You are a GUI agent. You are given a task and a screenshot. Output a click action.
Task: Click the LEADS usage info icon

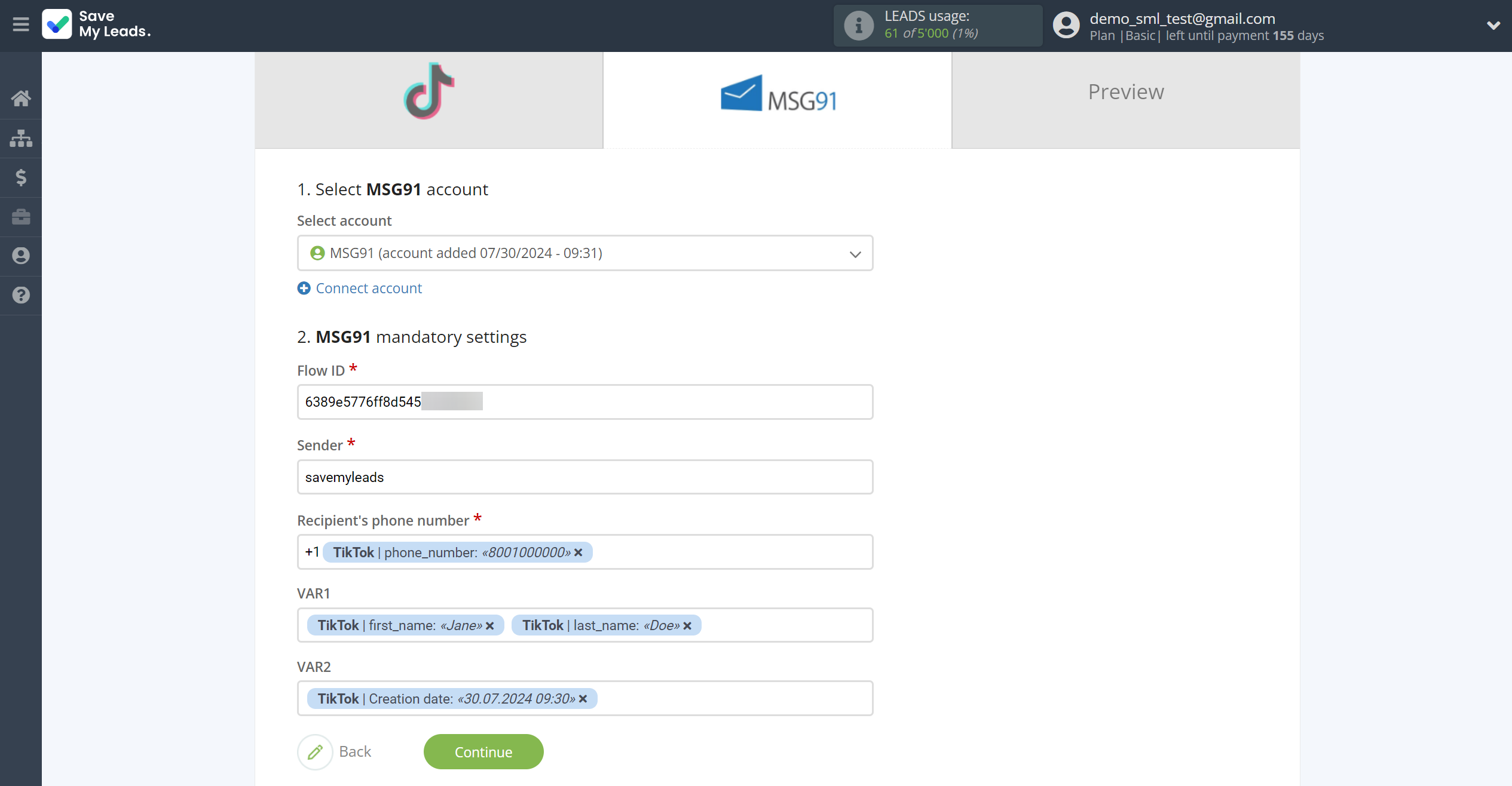point(858,26)
